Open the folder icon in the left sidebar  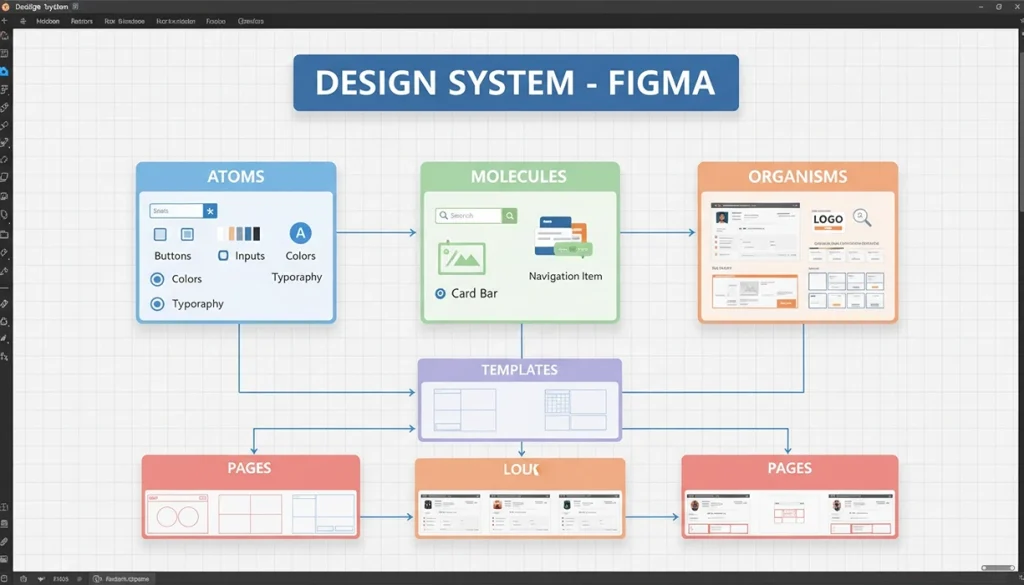tap(5, 234)
